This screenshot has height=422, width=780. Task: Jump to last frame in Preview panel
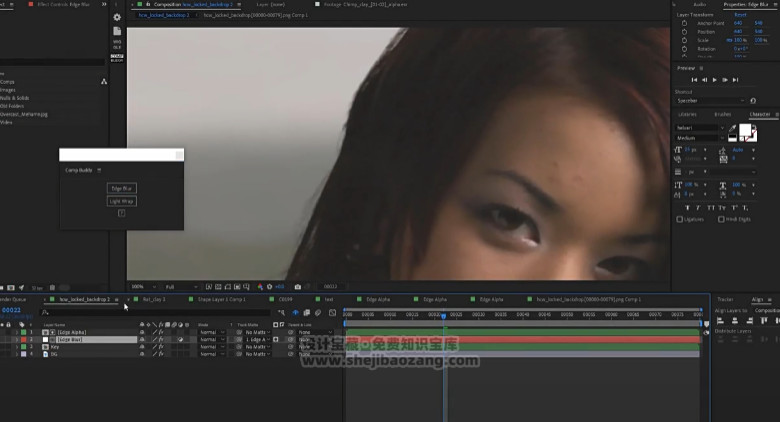735,80
